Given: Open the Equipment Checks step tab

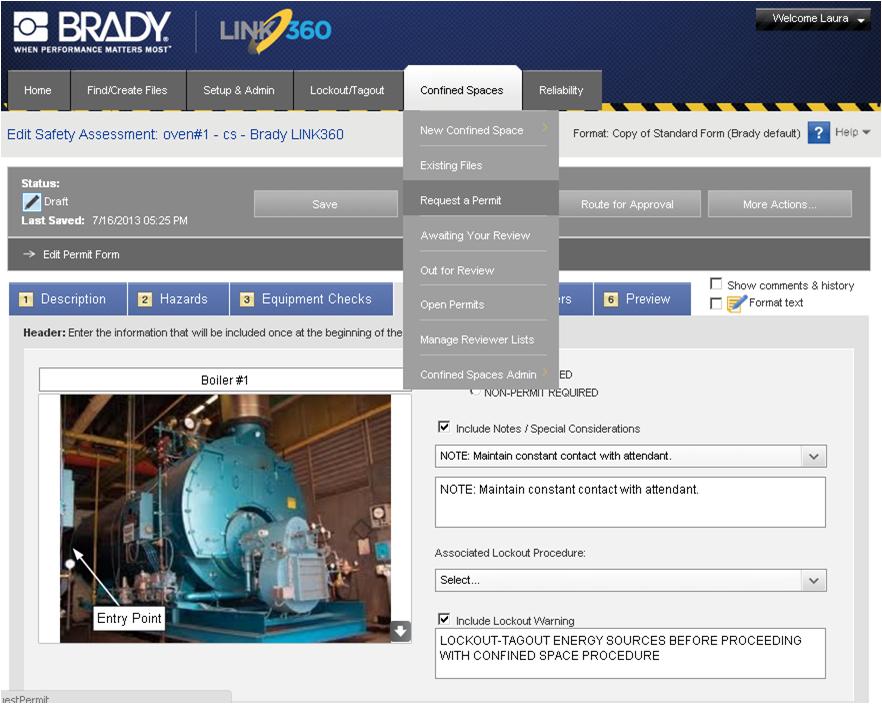Looking at the screenshot, I should pos(311,299).
